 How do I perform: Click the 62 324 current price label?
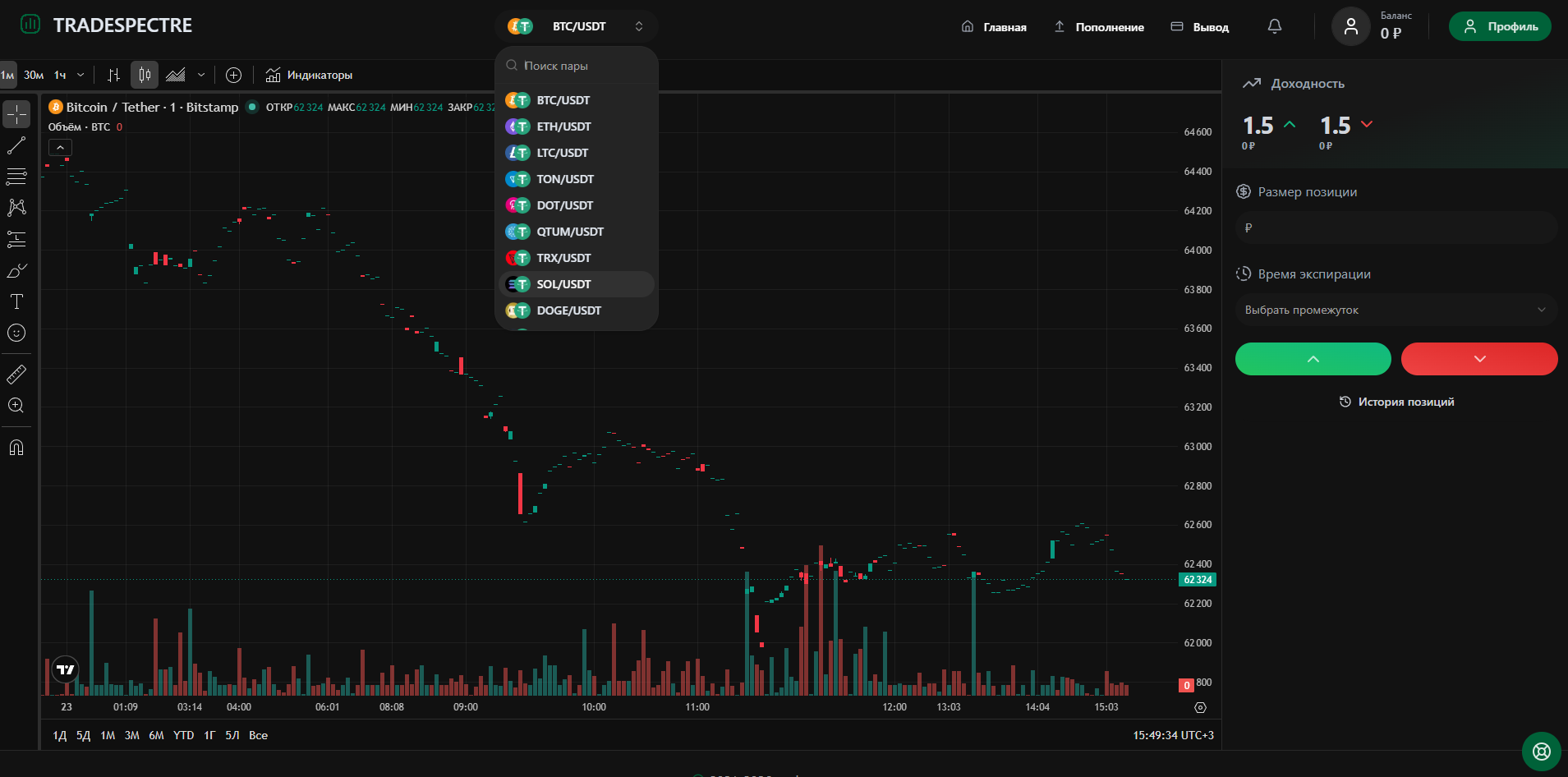point(1198,579)
